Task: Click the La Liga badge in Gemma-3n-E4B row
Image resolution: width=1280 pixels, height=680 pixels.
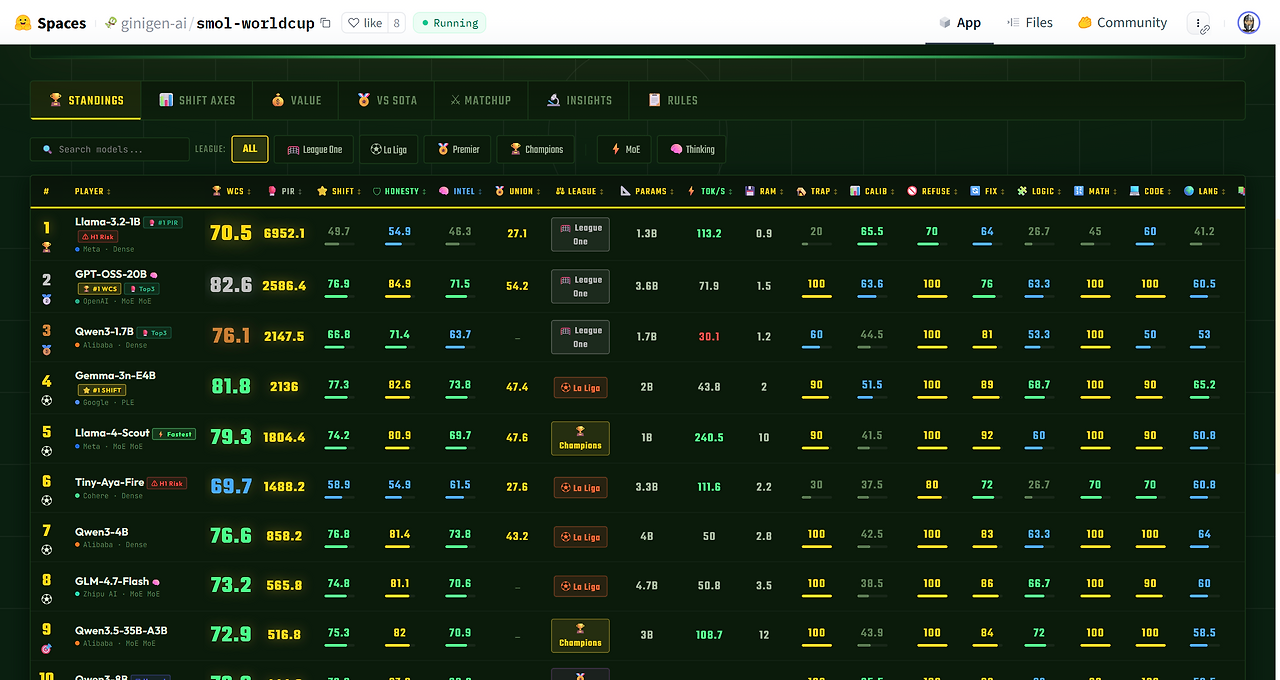Action: tap(580, 387)
